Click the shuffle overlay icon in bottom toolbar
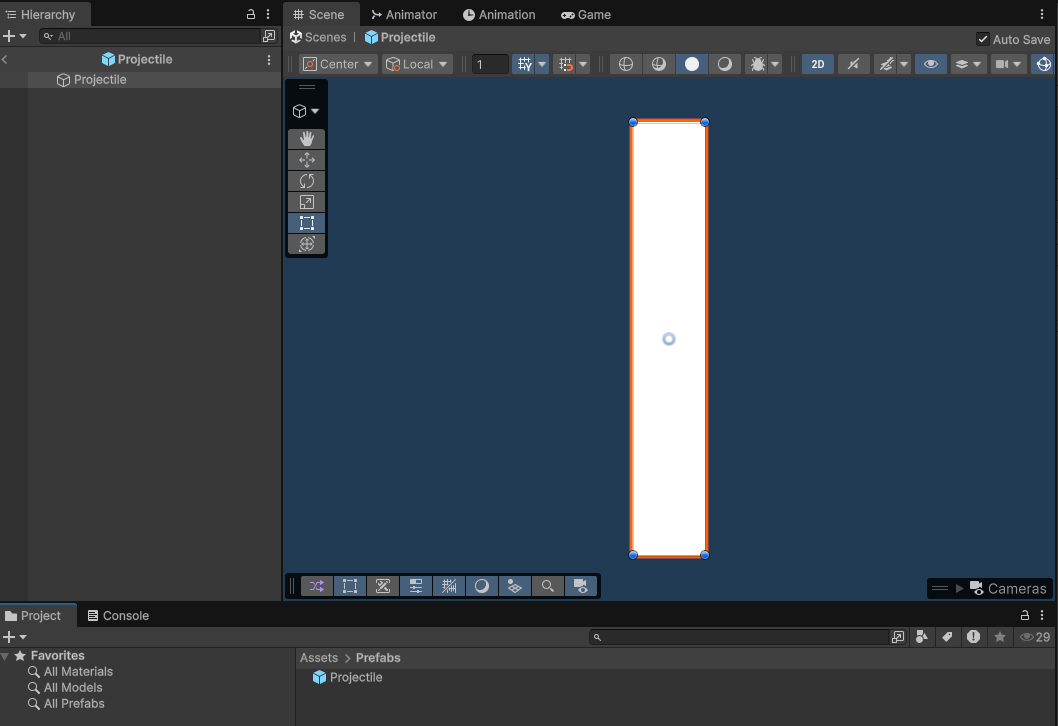The image size is (1058, 726). point(316,586)
